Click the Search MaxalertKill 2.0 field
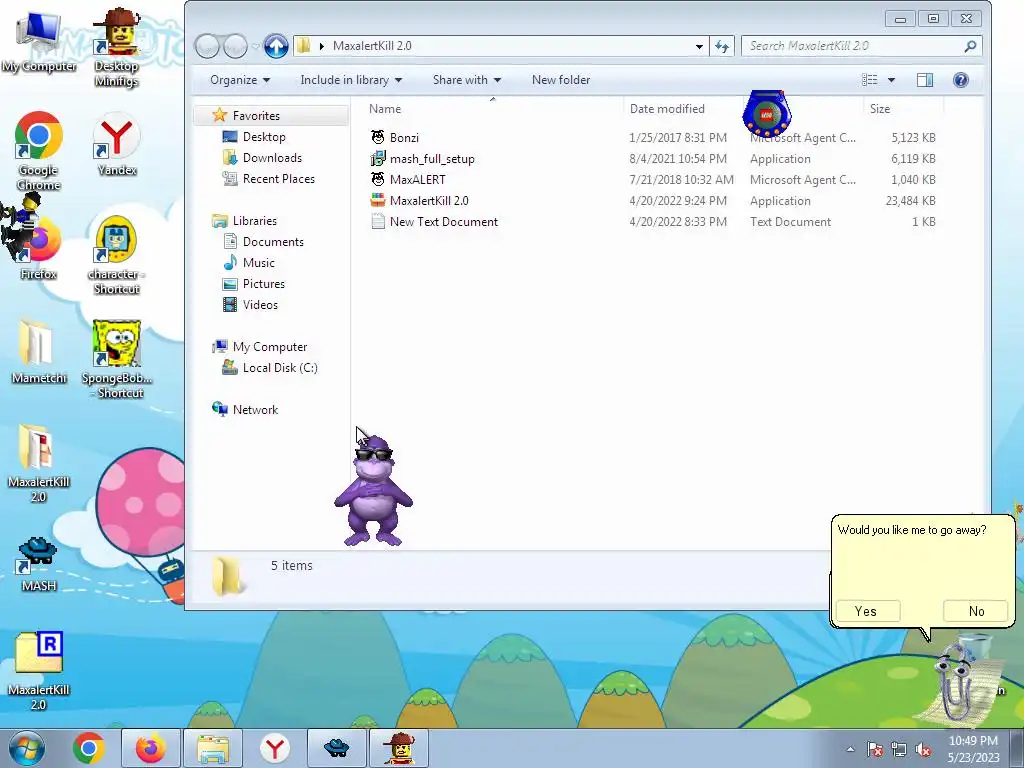 coord(861,46)
